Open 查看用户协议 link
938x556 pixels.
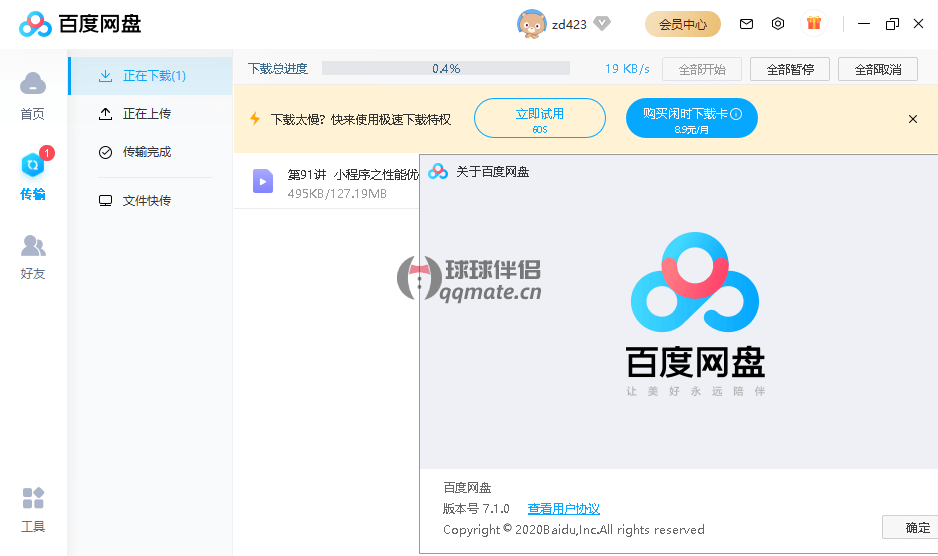pyautogui.click(x=563, y=509)
